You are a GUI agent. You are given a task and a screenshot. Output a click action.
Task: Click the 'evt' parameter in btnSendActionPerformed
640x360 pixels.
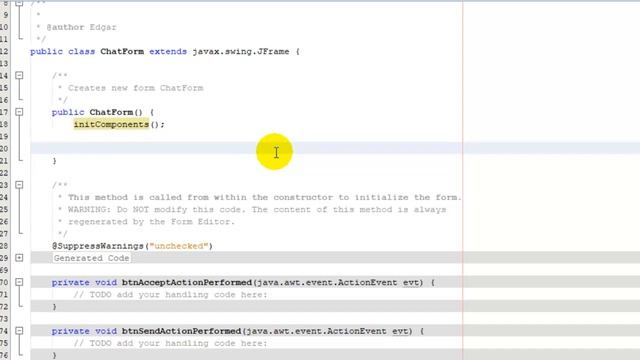[x=400, y=331]
